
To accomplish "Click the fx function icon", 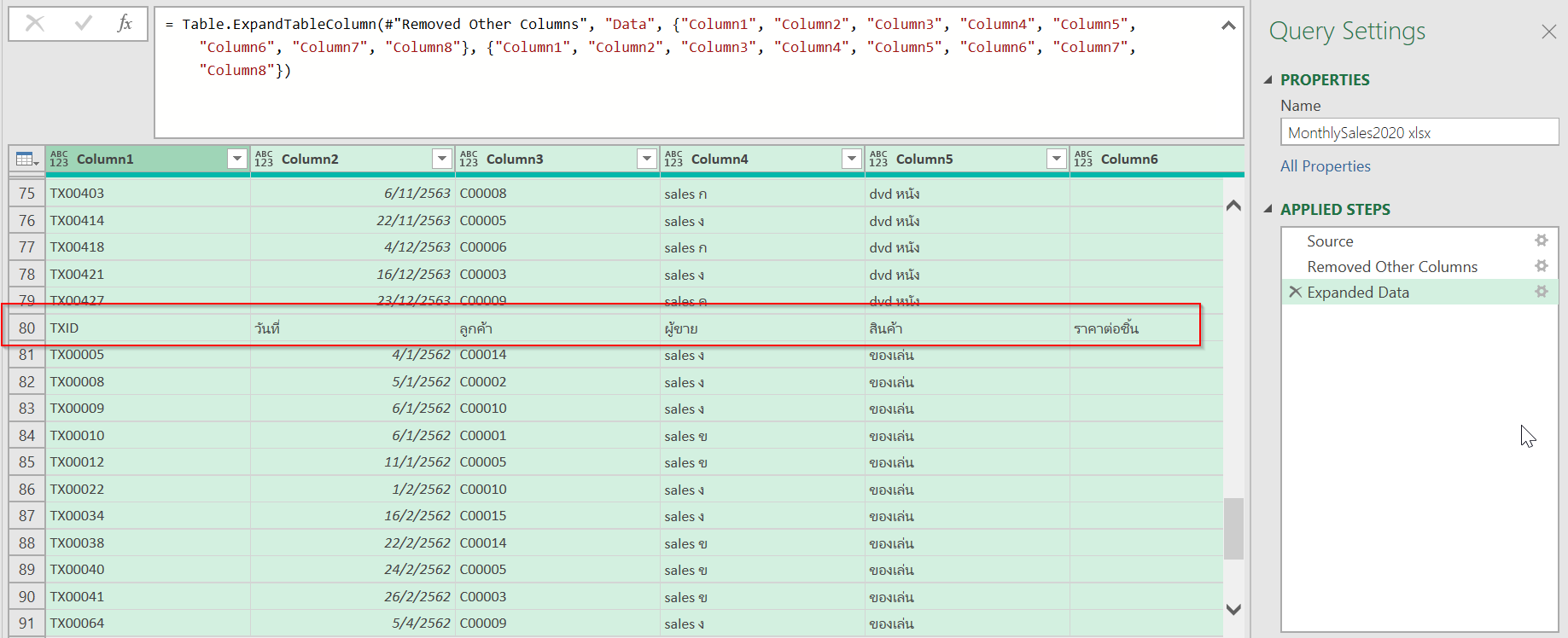I will pos(125,24).
